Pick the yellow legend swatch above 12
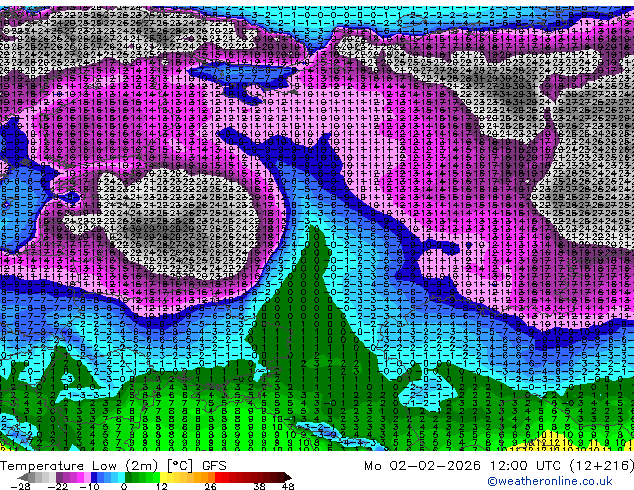Viewport: 634px width, 490px height. tap(163, 477)
